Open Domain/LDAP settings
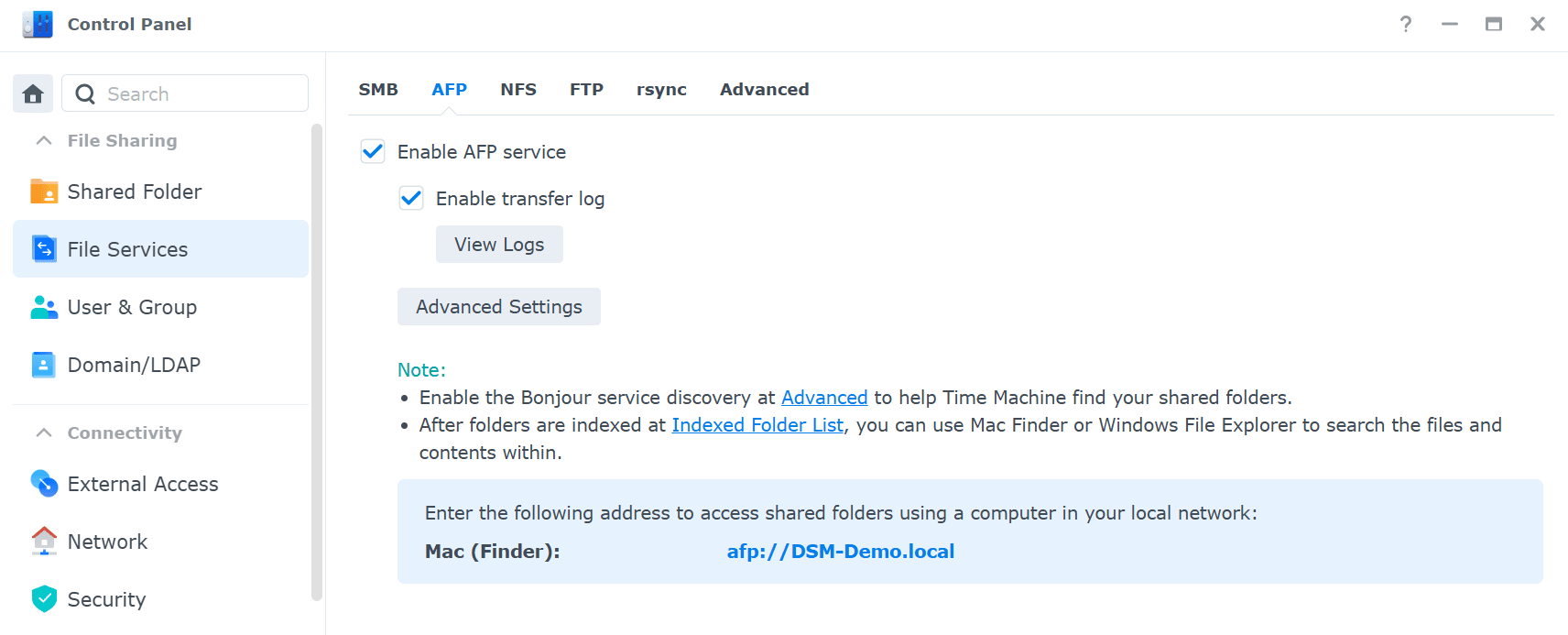The image size is (1568, 635). pos(160,365)
